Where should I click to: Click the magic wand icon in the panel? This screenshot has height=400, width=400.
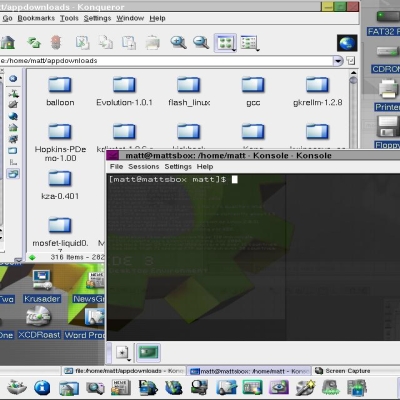(x=305, y=388)
